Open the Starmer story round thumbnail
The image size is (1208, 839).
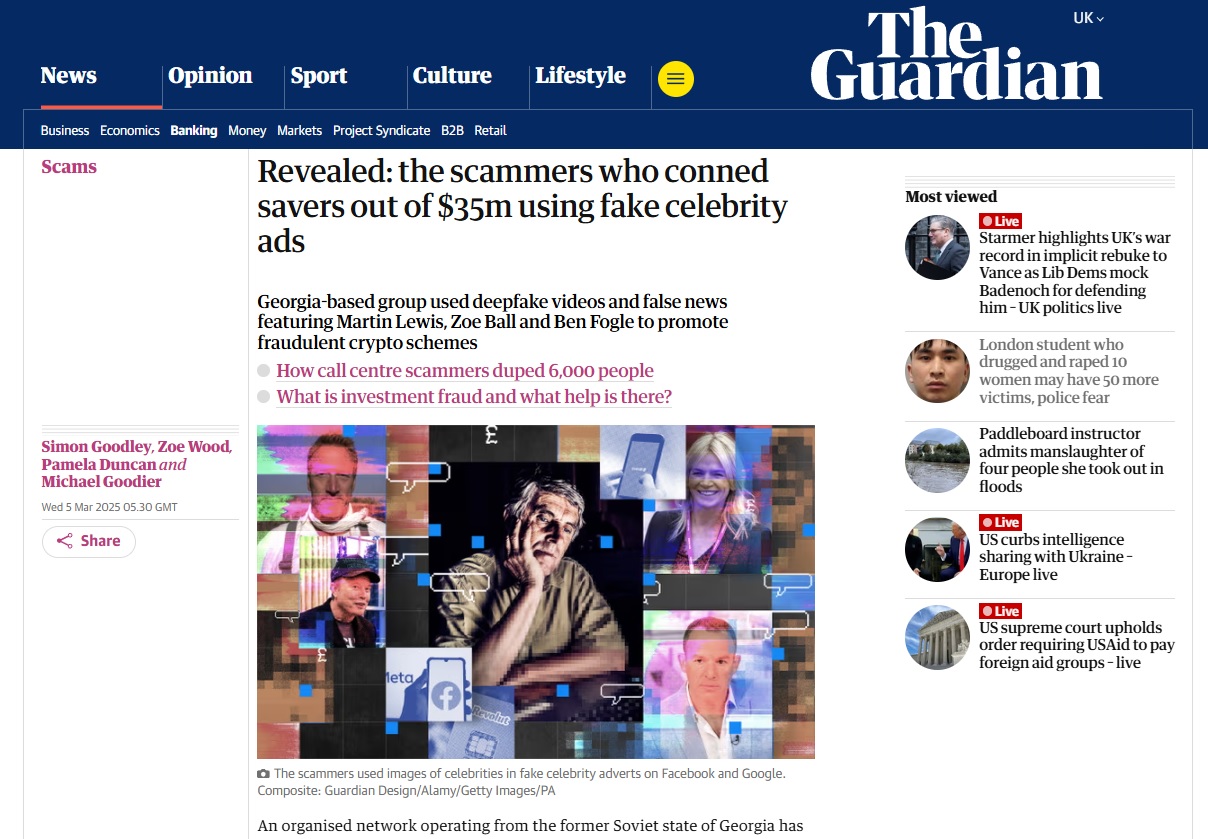coord(937,247)
